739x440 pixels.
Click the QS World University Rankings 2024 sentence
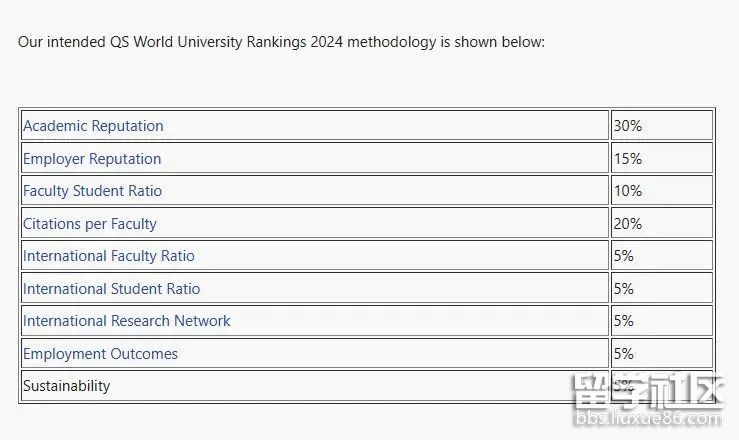pos(281,43)
